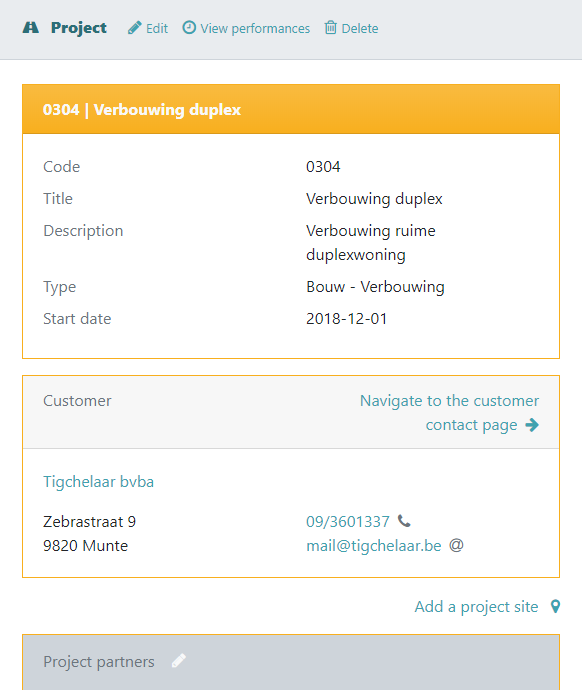Edit Project partners via pencil icon

coord(179,661)
